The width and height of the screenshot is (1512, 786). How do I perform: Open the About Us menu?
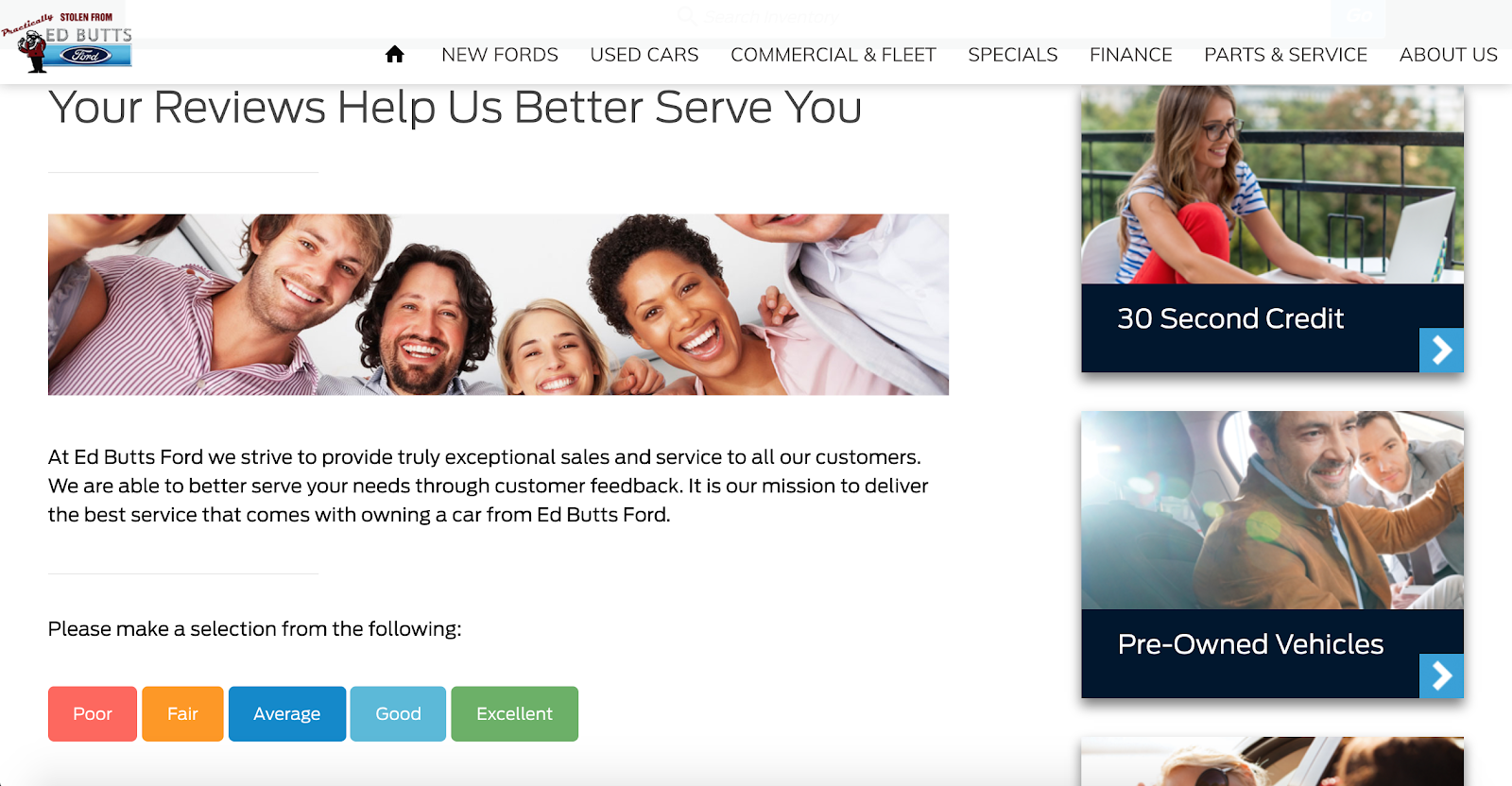point(1449,55)
